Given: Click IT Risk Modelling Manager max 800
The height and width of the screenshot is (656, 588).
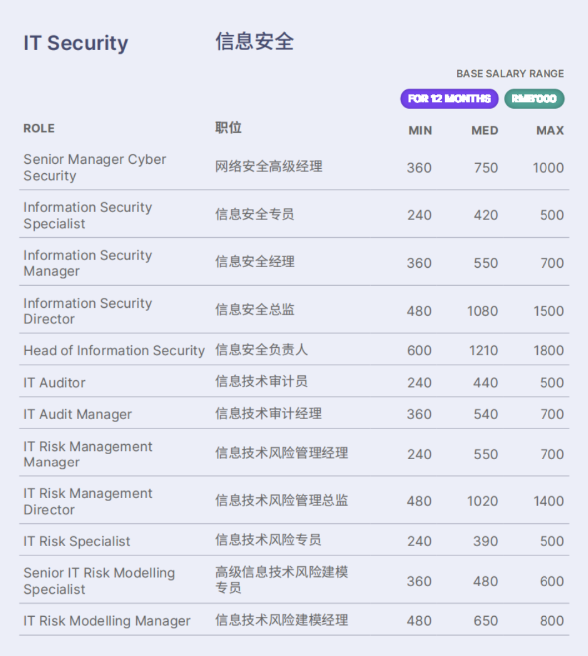Looking at the screenshot, I should pyautogui.click(x=552, y=620).
